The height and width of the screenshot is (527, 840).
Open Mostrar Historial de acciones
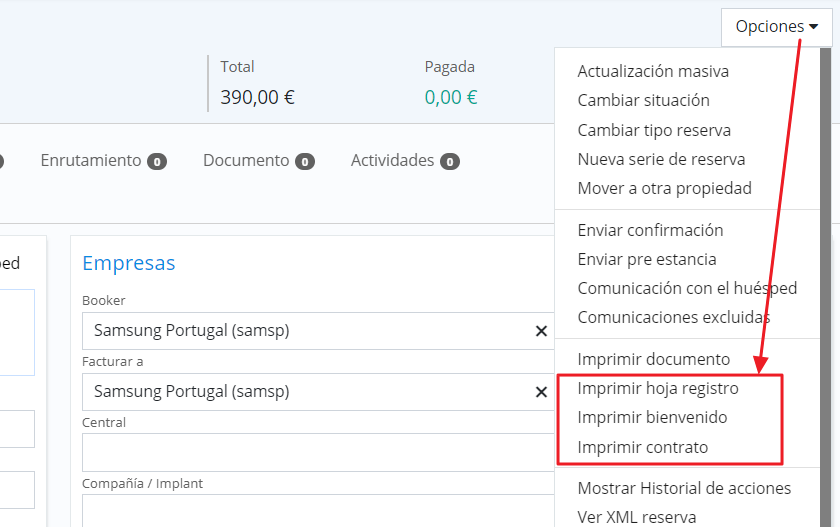pyautogui.click(x=684, y=488)
